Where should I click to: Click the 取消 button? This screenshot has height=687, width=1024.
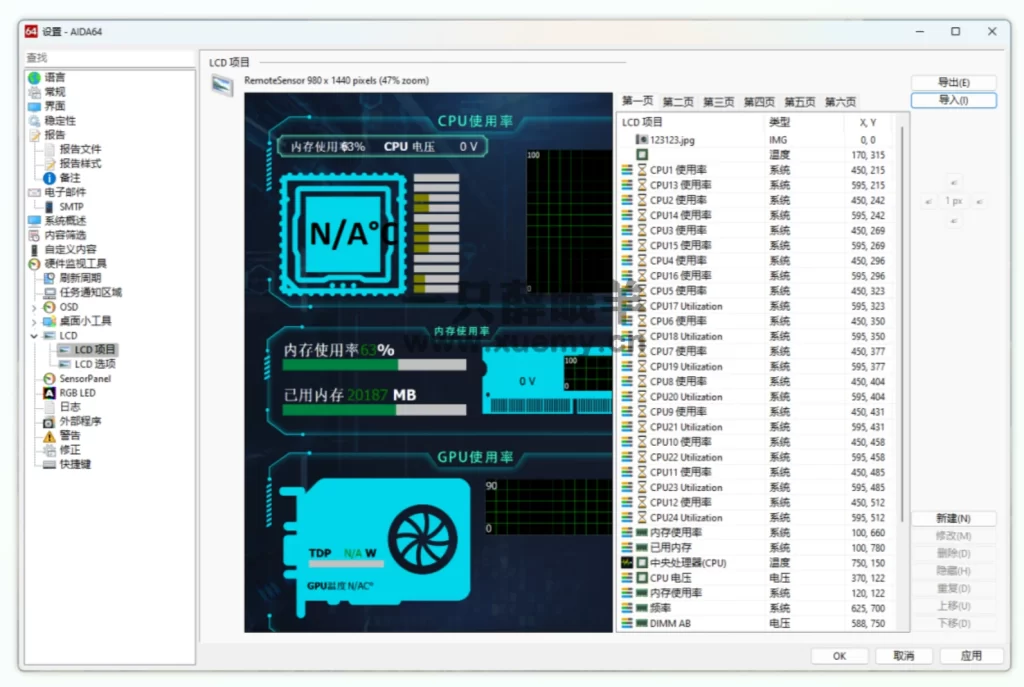(904, 656)
